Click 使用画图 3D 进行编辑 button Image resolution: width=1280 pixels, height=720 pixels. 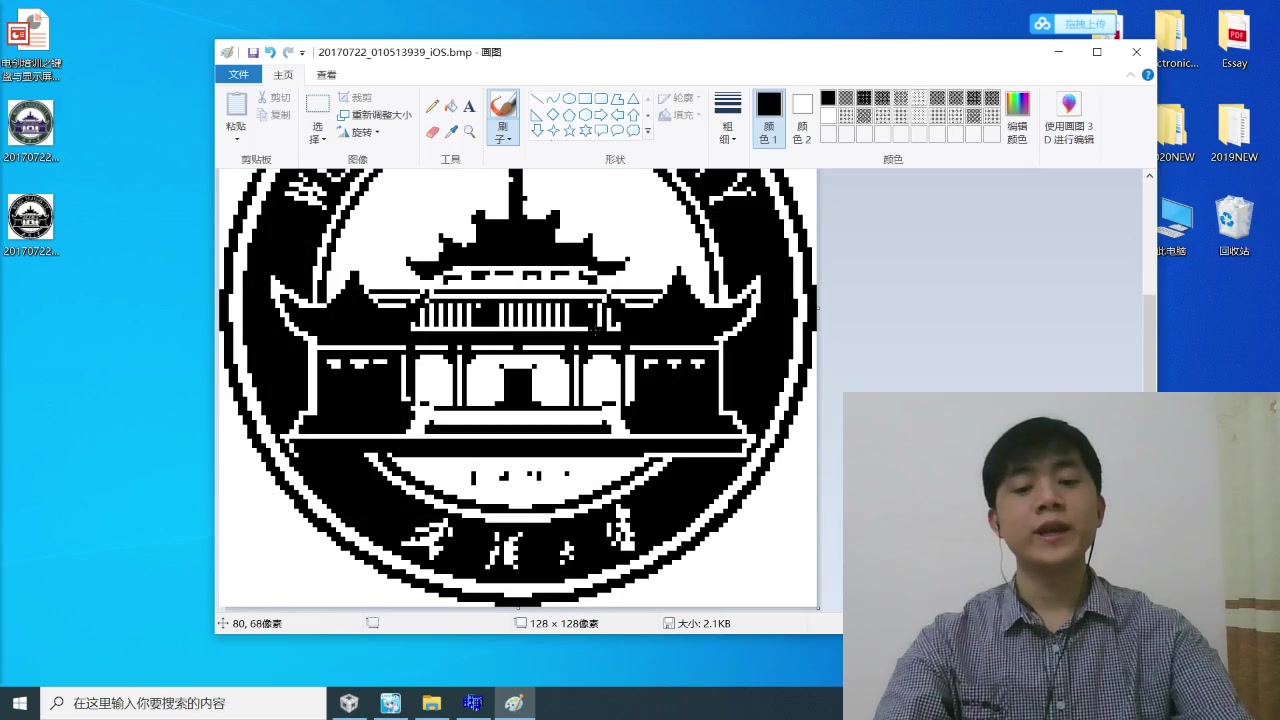coord(1069,118)
